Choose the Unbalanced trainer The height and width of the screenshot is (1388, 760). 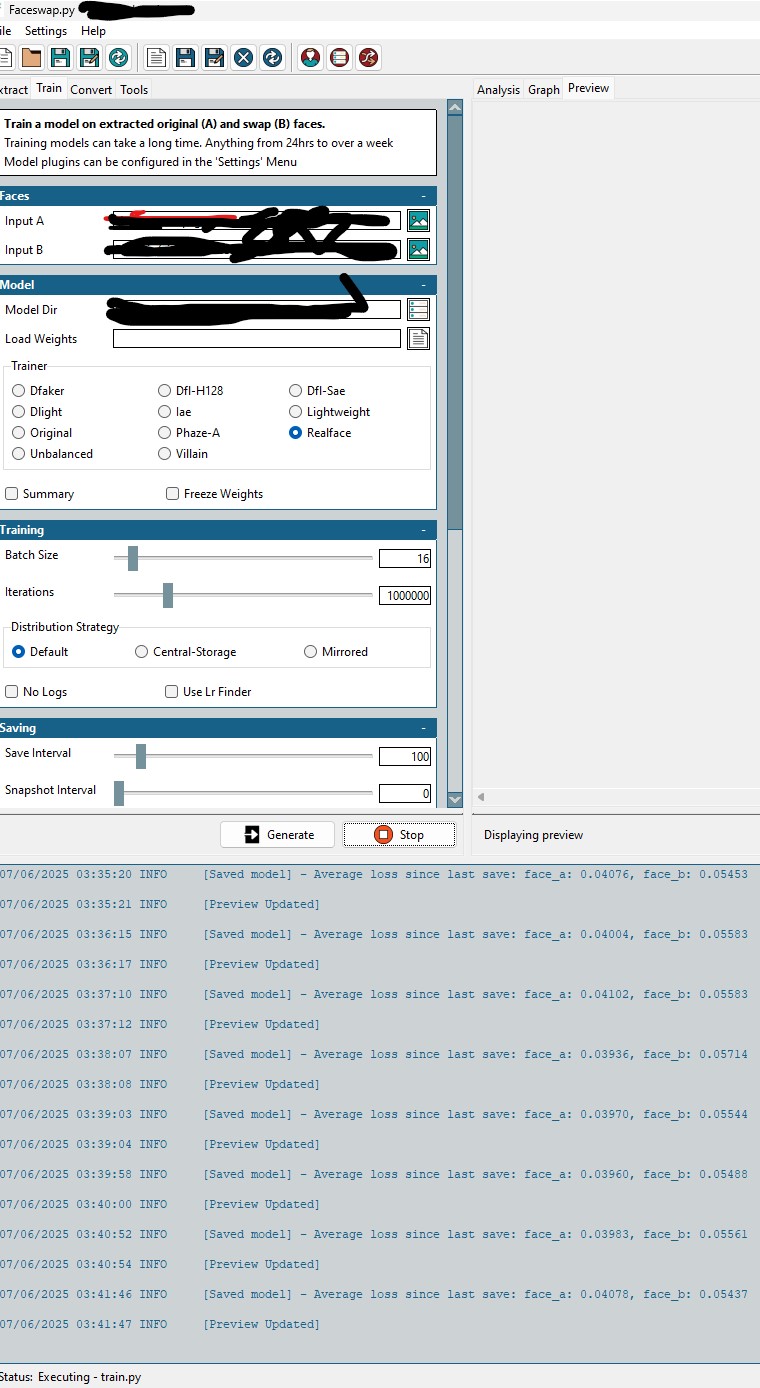point(52,454)
